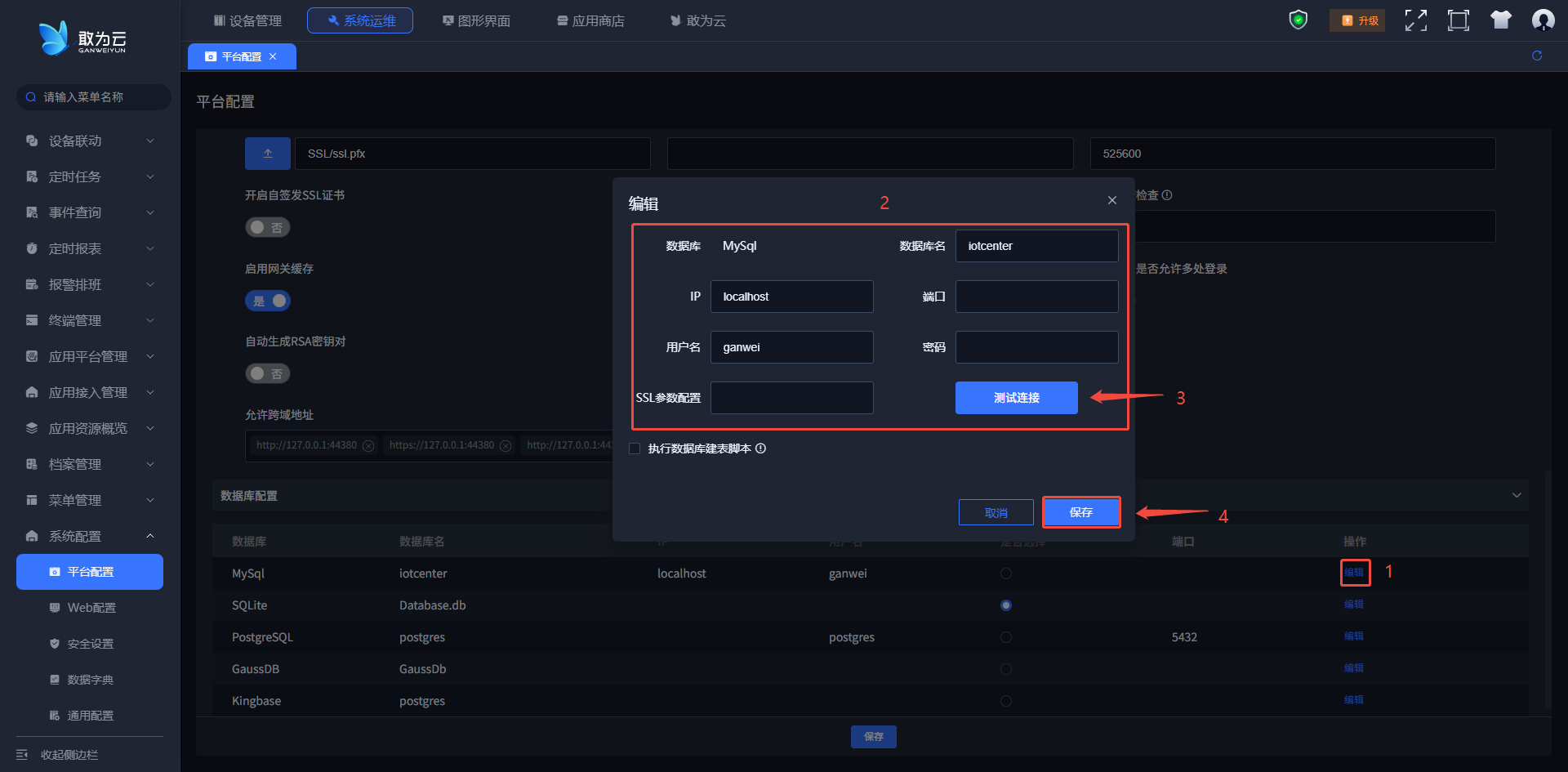This screenshot has height=772, width=1568.
Task: Close the edit dialog with the X icon
Action: 1111,200
